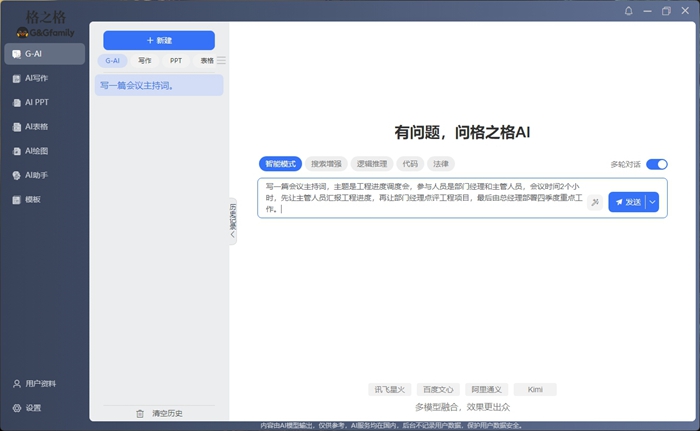Select the 逻辑推理 mode
Screen dimensions: 700x431
(x=371, y=164)
